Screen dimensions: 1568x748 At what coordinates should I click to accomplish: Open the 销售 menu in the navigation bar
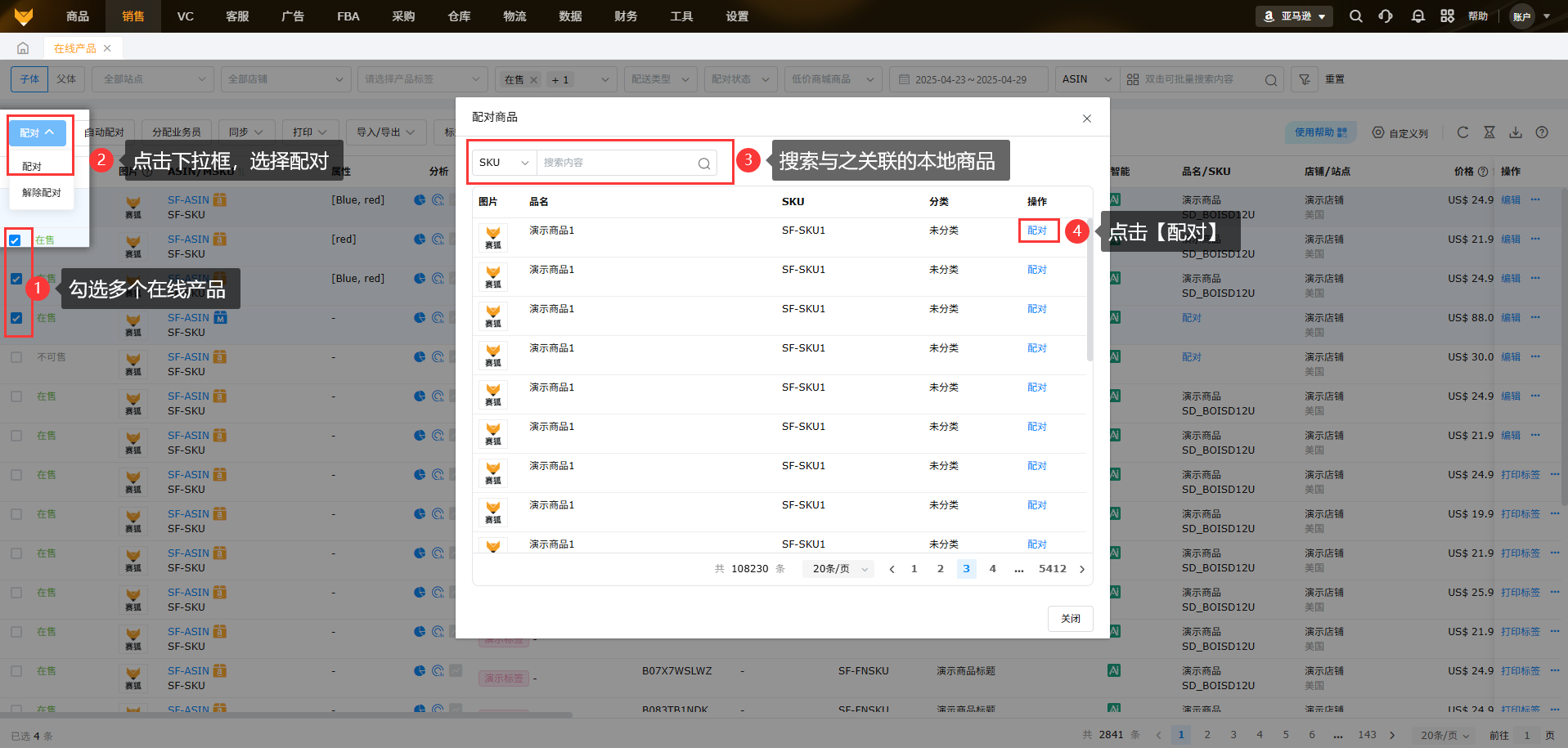(133, 16)
